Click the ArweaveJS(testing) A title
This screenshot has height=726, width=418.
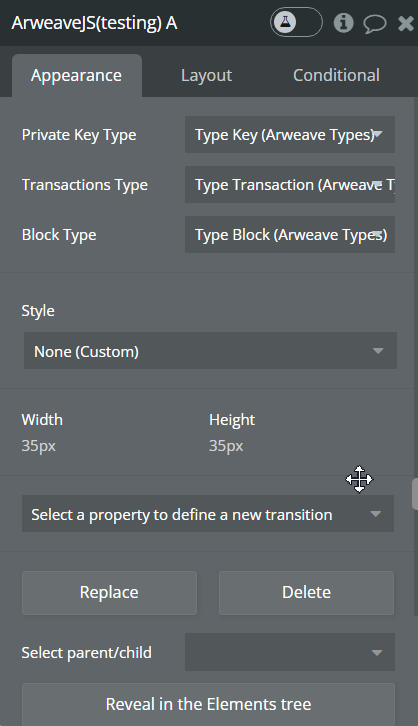[x=94, y=23]
